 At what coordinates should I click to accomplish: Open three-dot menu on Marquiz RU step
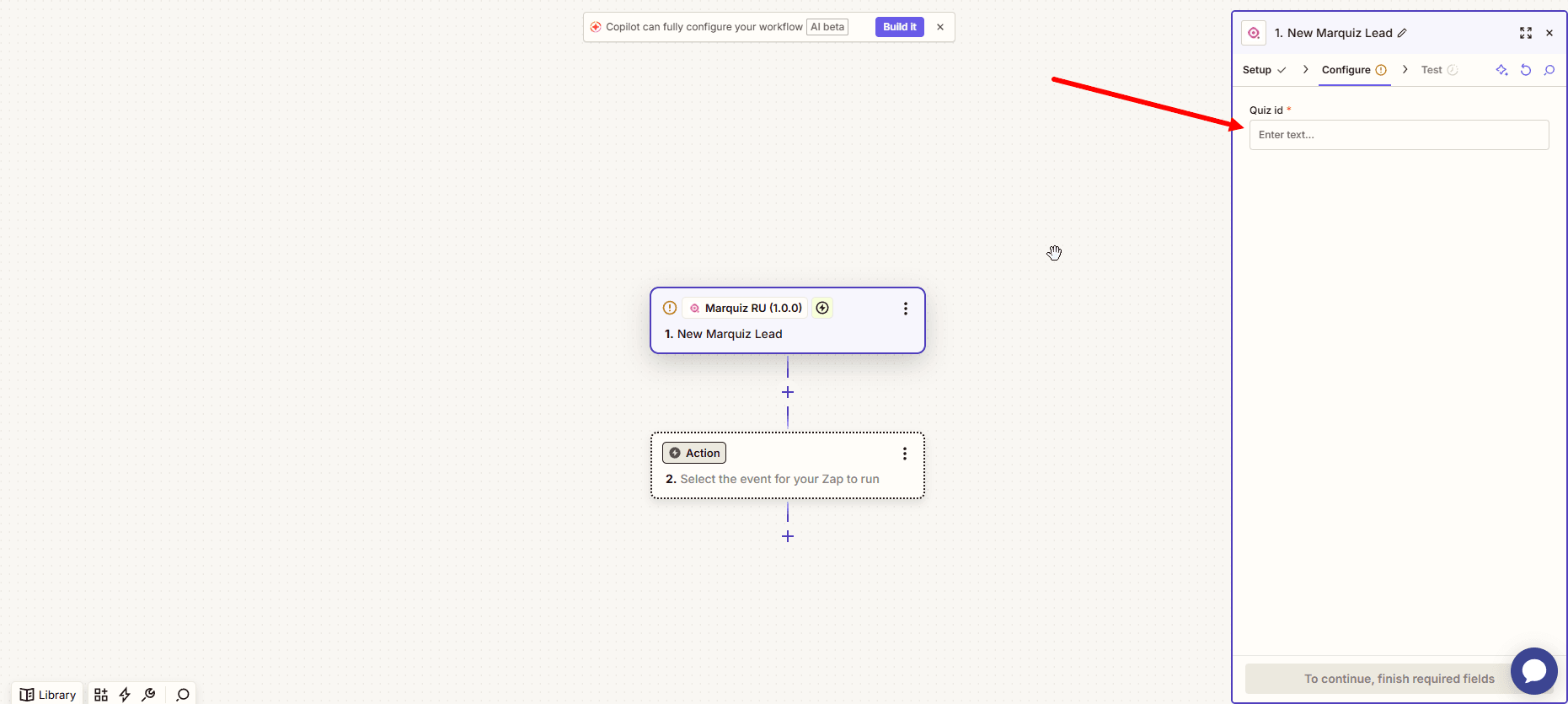(906, 309)
